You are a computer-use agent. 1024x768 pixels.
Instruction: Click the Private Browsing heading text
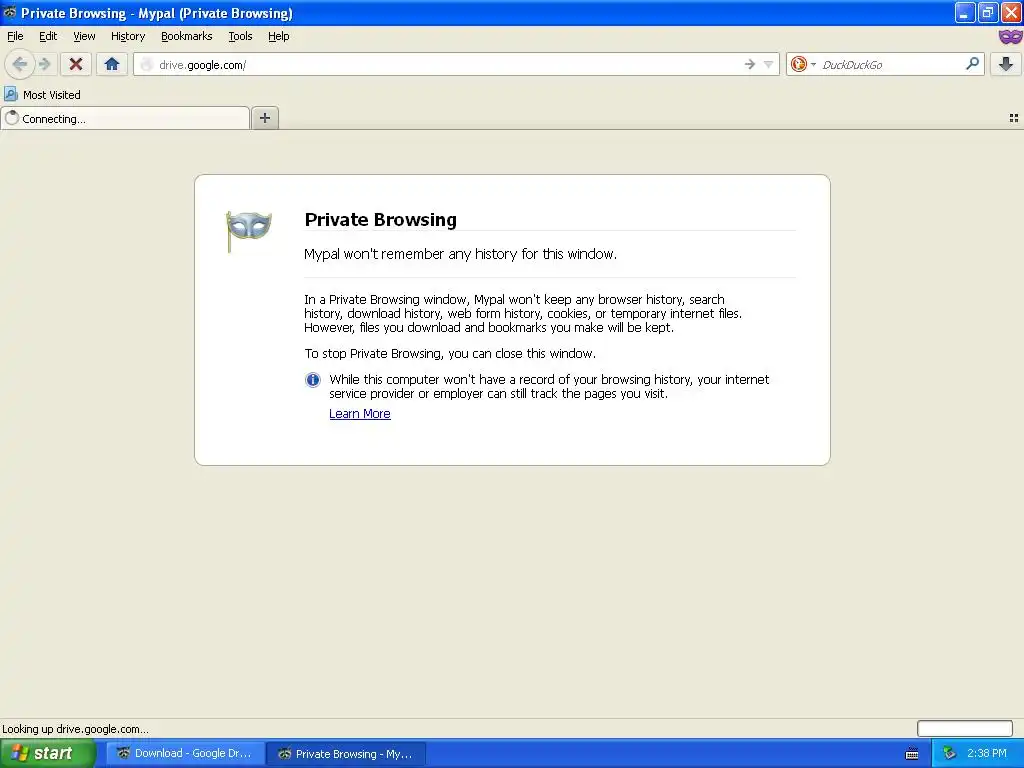(x=381, y=219)
